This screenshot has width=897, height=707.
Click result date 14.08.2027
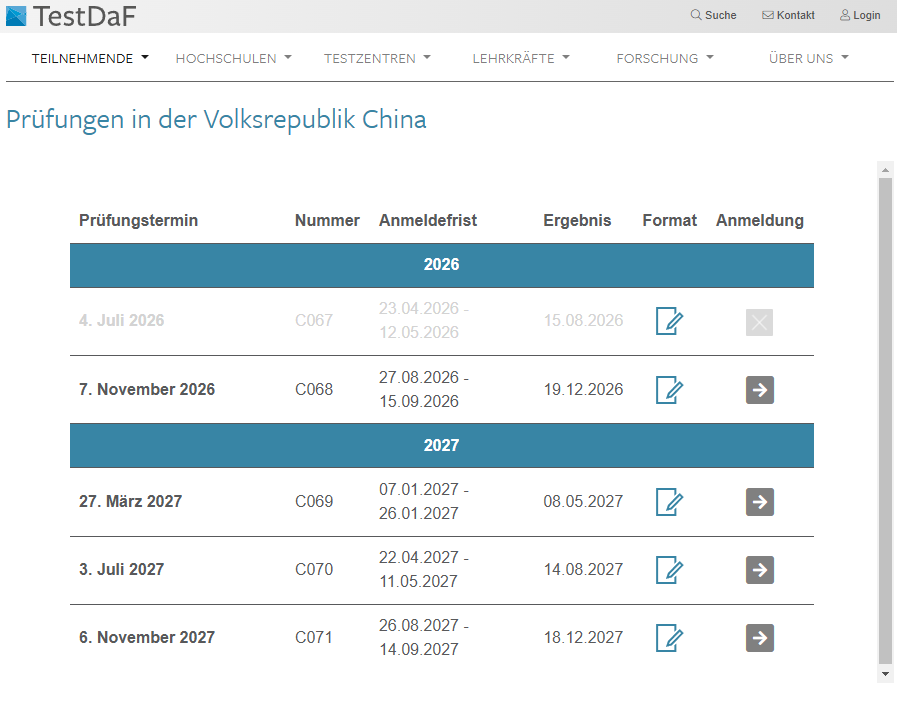[x=583, y=569]
